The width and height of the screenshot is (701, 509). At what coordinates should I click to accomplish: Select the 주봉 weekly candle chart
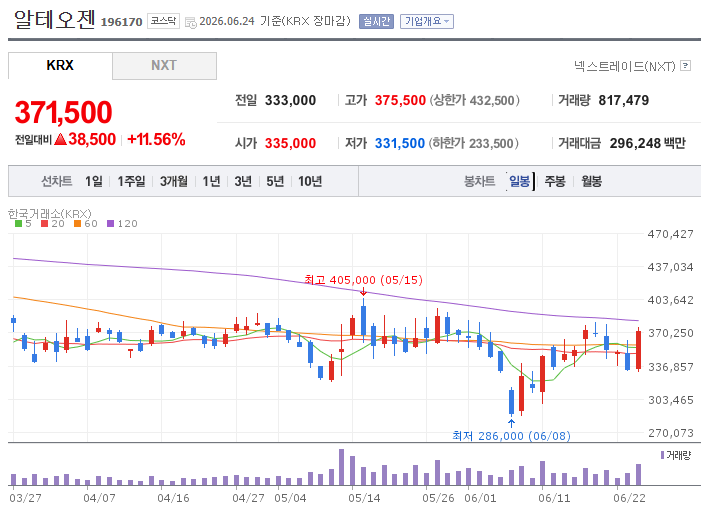coord(555,181)
